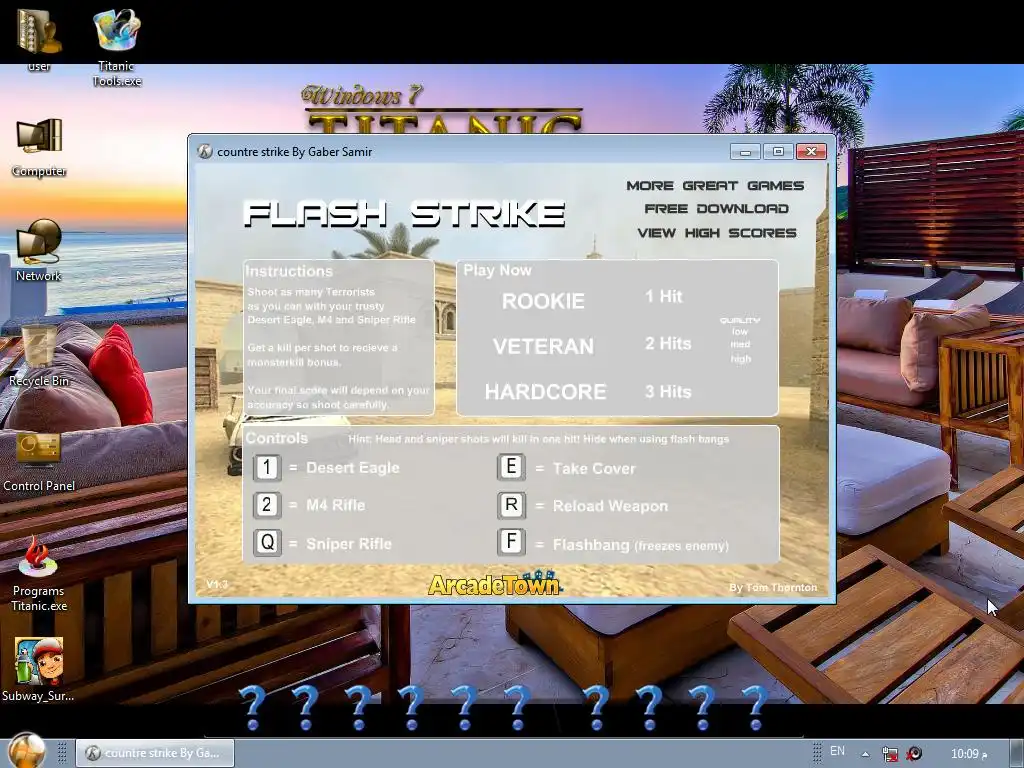This screenshot has height=768, width=1024.
Task: Click the '3 Hits' text
Action: pos(668,391)
